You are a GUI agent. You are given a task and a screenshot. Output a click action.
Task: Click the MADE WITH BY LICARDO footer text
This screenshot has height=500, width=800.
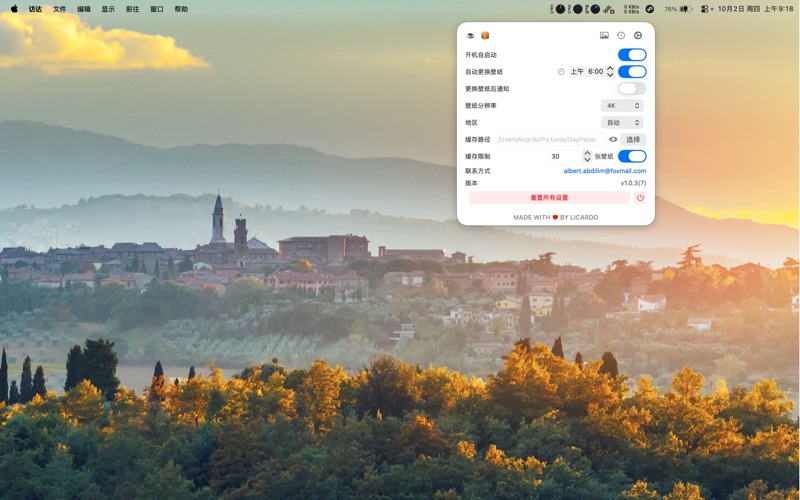point(556,217)
